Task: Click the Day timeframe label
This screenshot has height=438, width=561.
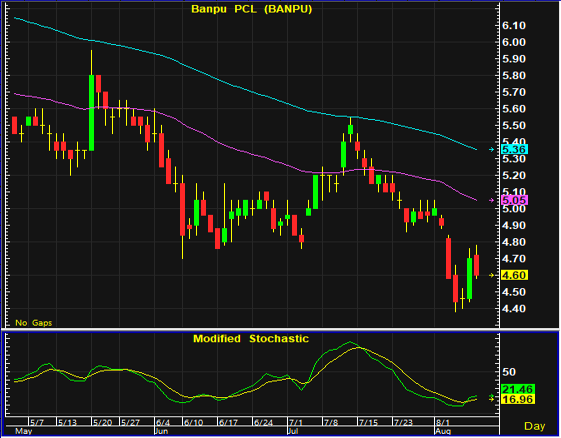Action: [535, 426]
